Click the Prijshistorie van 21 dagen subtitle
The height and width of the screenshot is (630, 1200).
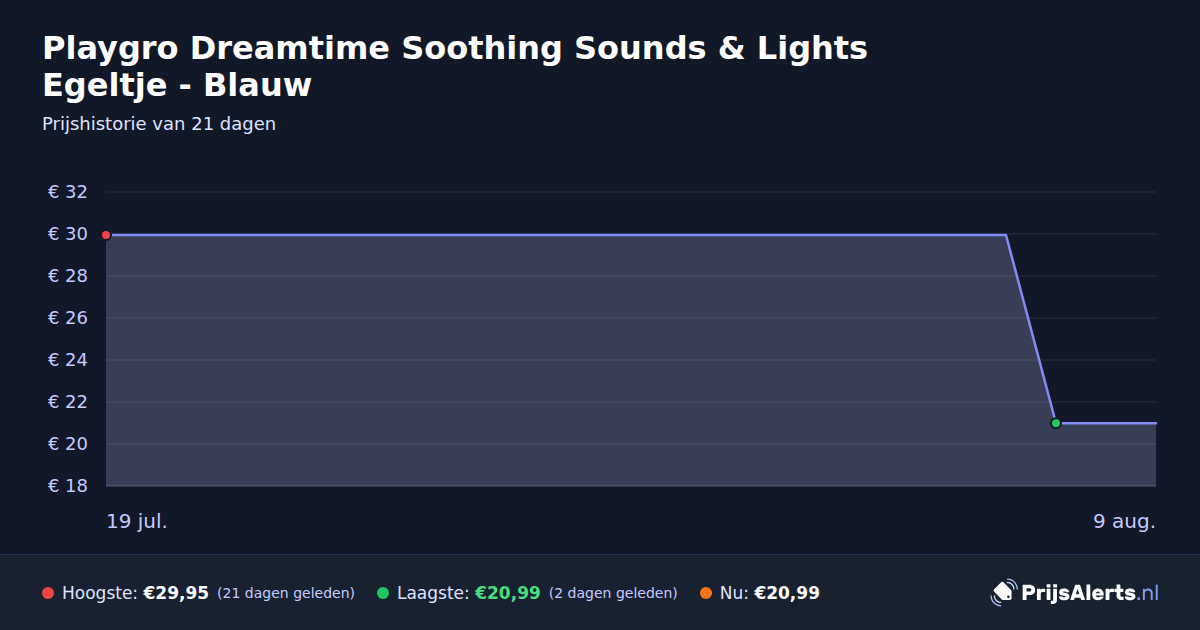pyautogui.click(x=159, y=124)
